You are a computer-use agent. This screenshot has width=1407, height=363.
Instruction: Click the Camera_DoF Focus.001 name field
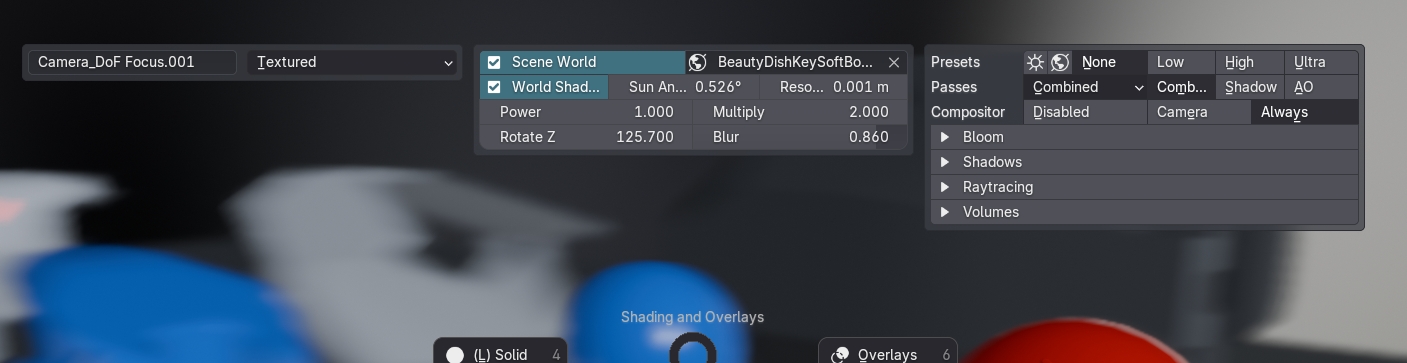[132, 62]
